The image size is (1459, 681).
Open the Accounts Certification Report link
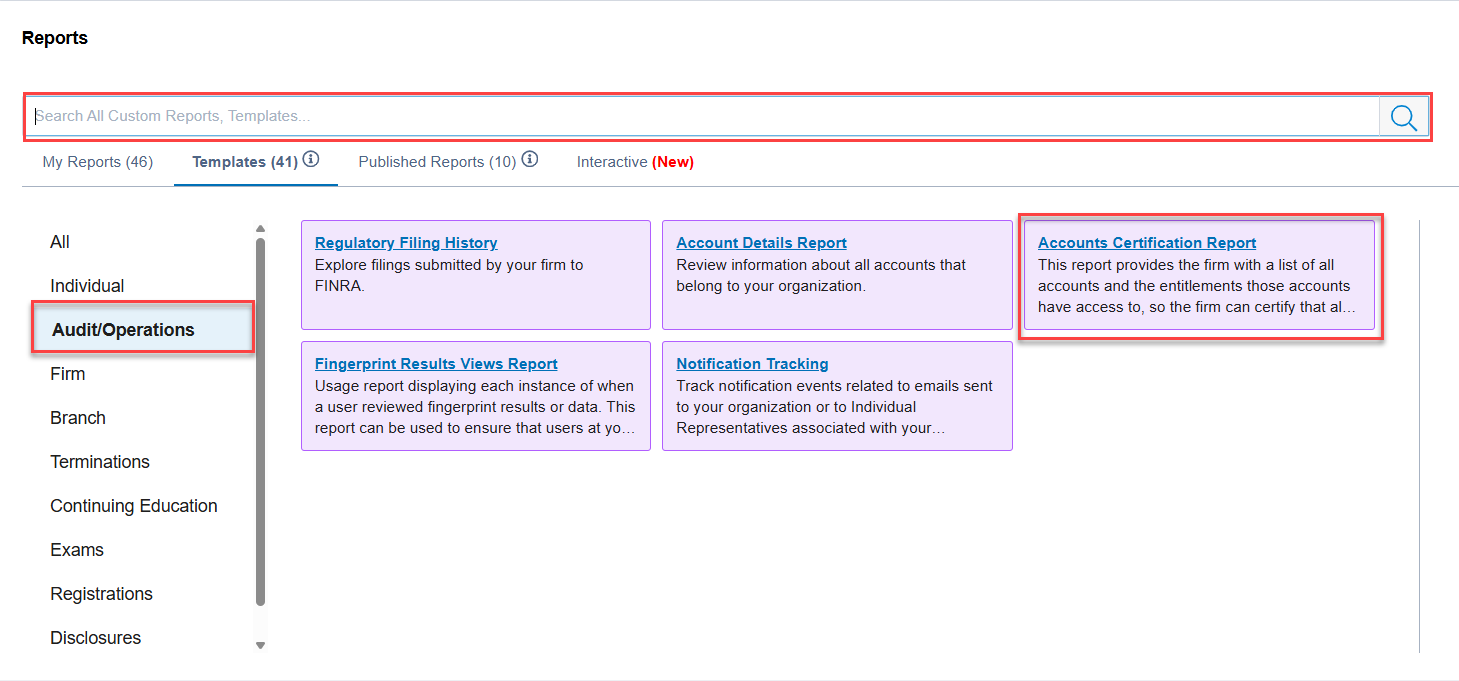pos(1147,243)
